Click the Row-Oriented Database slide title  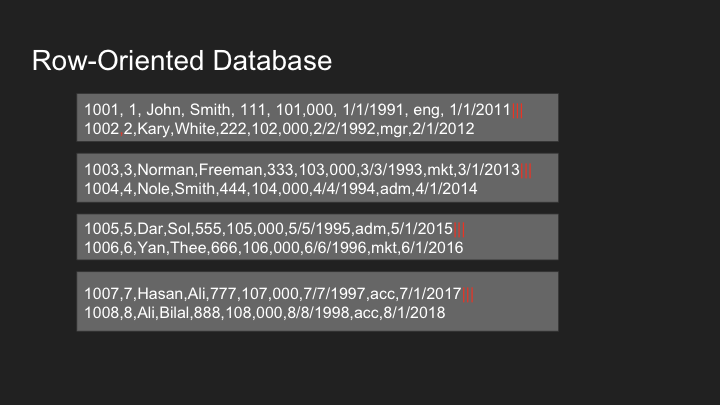[182, 61]
